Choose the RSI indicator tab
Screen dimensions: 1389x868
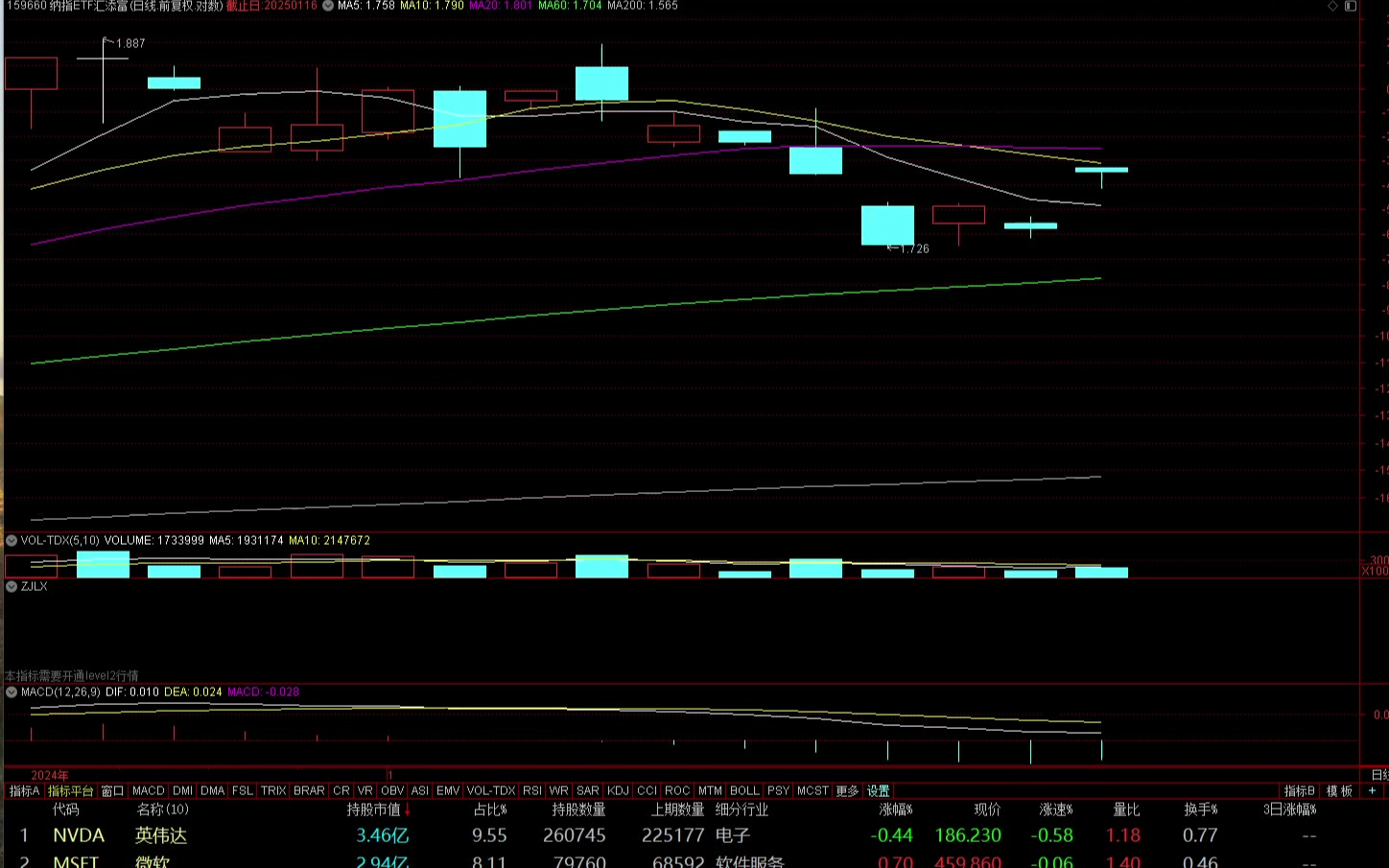532,791
